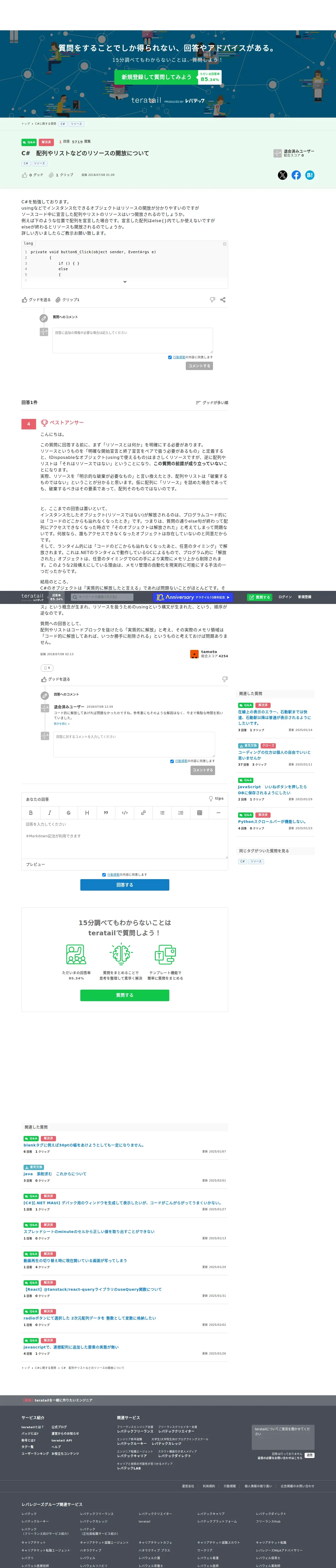Click the footer feedback text field

pyautogui.click(x=283, y=1437)
